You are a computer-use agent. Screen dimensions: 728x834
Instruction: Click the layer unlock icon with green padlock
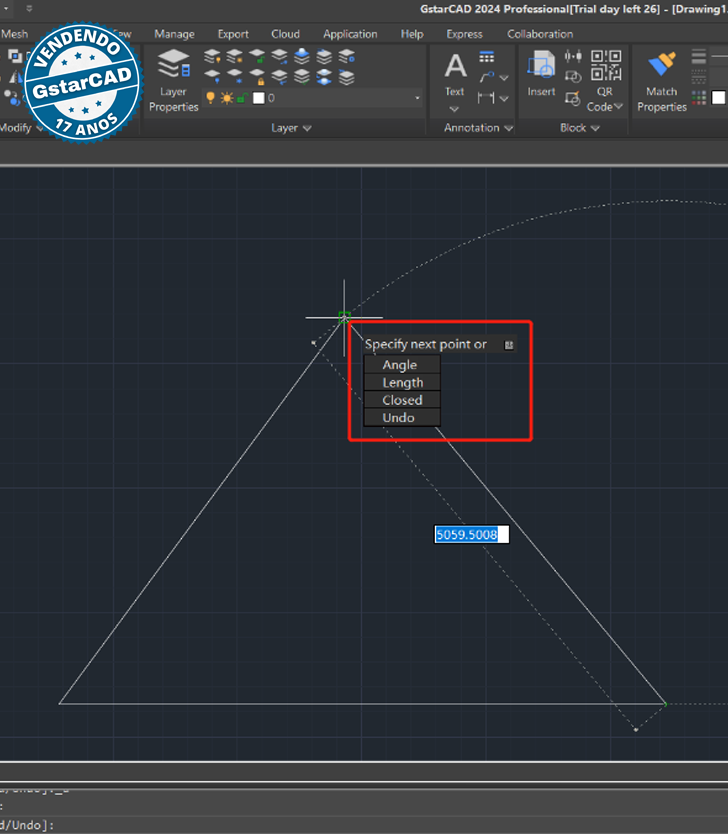[257, 56]
